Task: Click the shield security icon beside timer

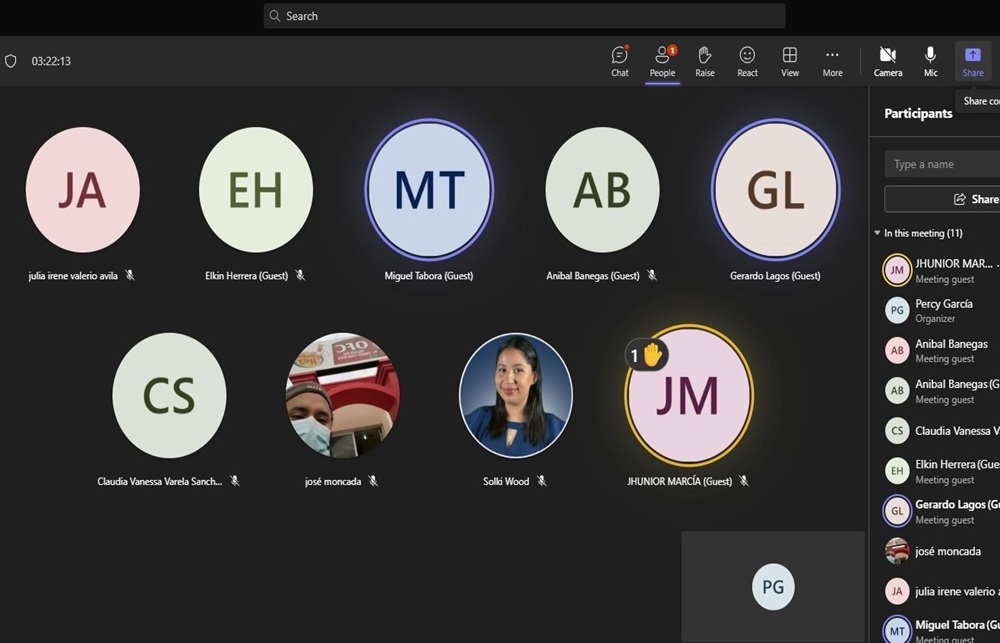Action: pyautogui.click(x=11, y=61)
